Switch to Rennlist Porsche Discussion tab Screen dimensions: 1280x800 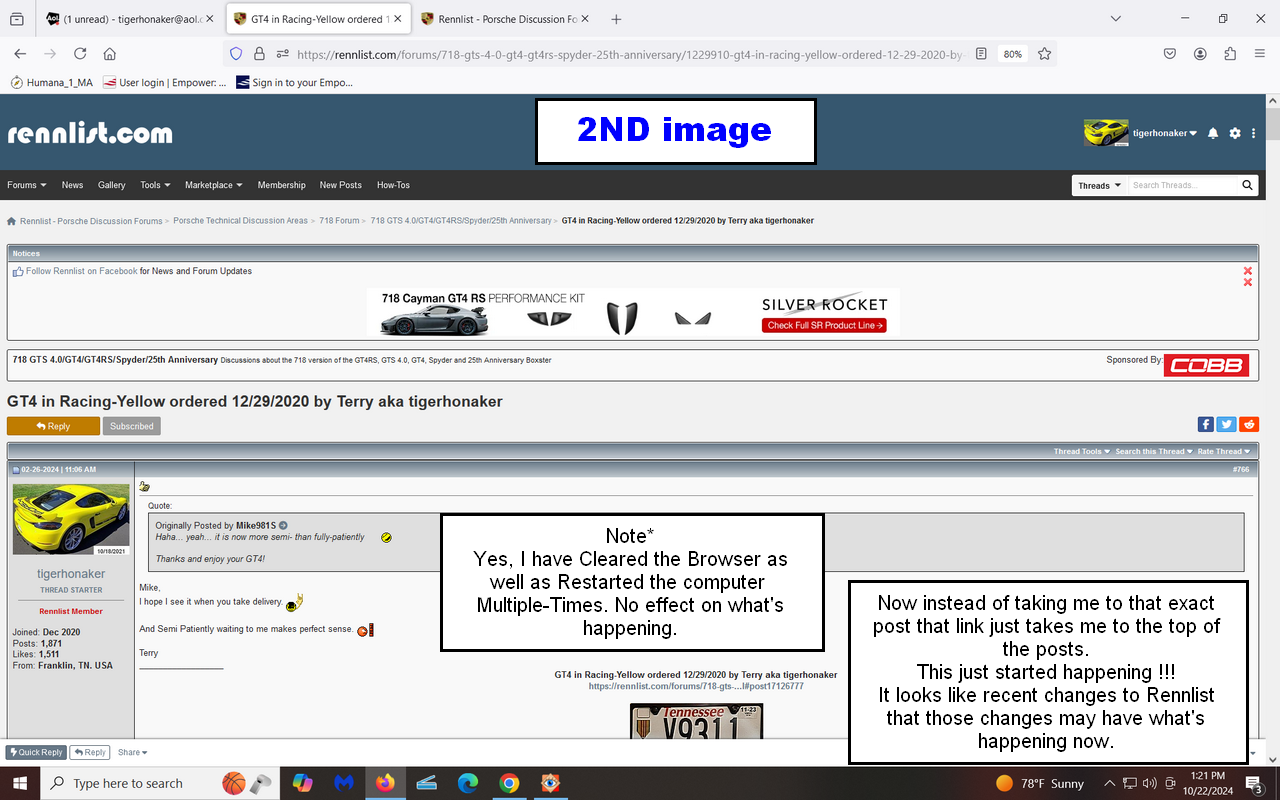503,19
